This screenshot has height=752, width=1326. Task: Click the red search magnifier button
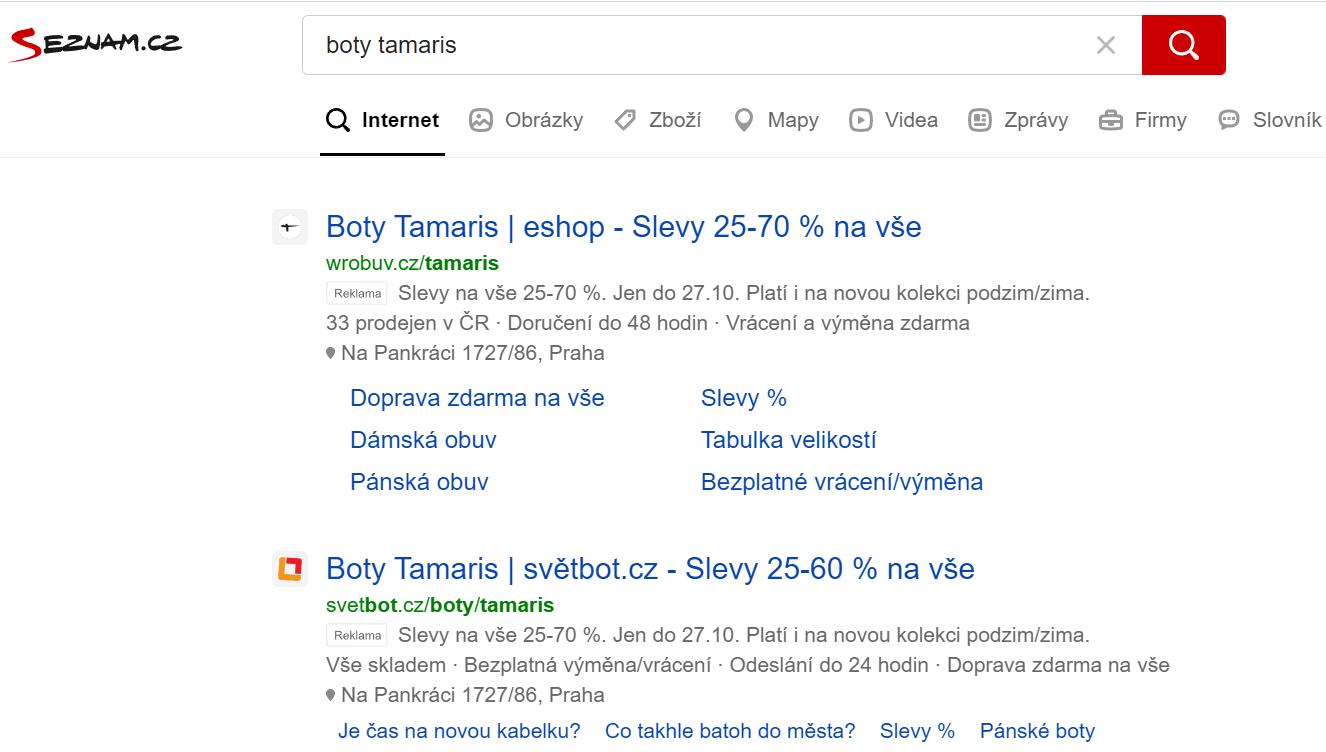[x=1183, y=45]
